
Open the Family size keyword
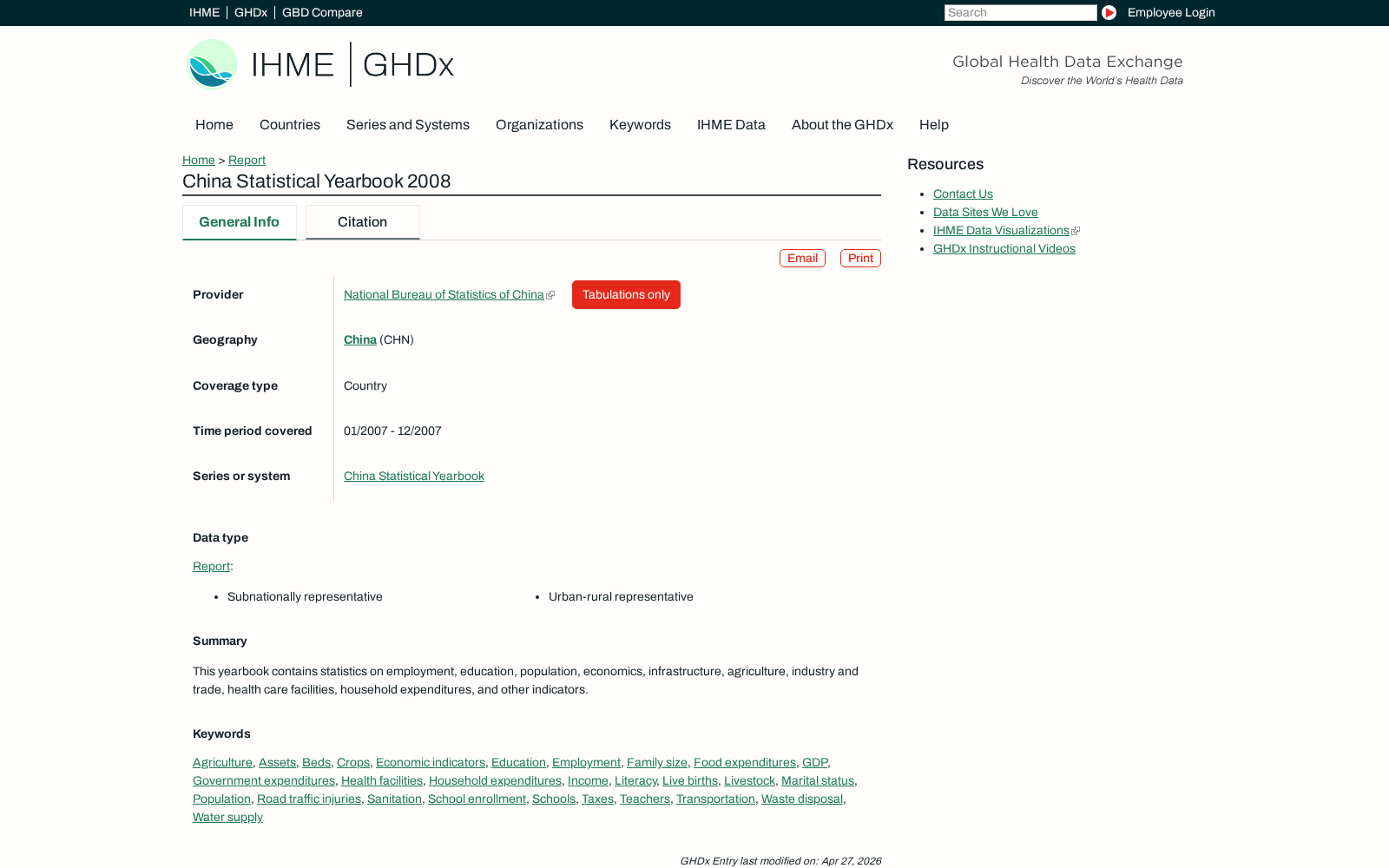[657, 762]
